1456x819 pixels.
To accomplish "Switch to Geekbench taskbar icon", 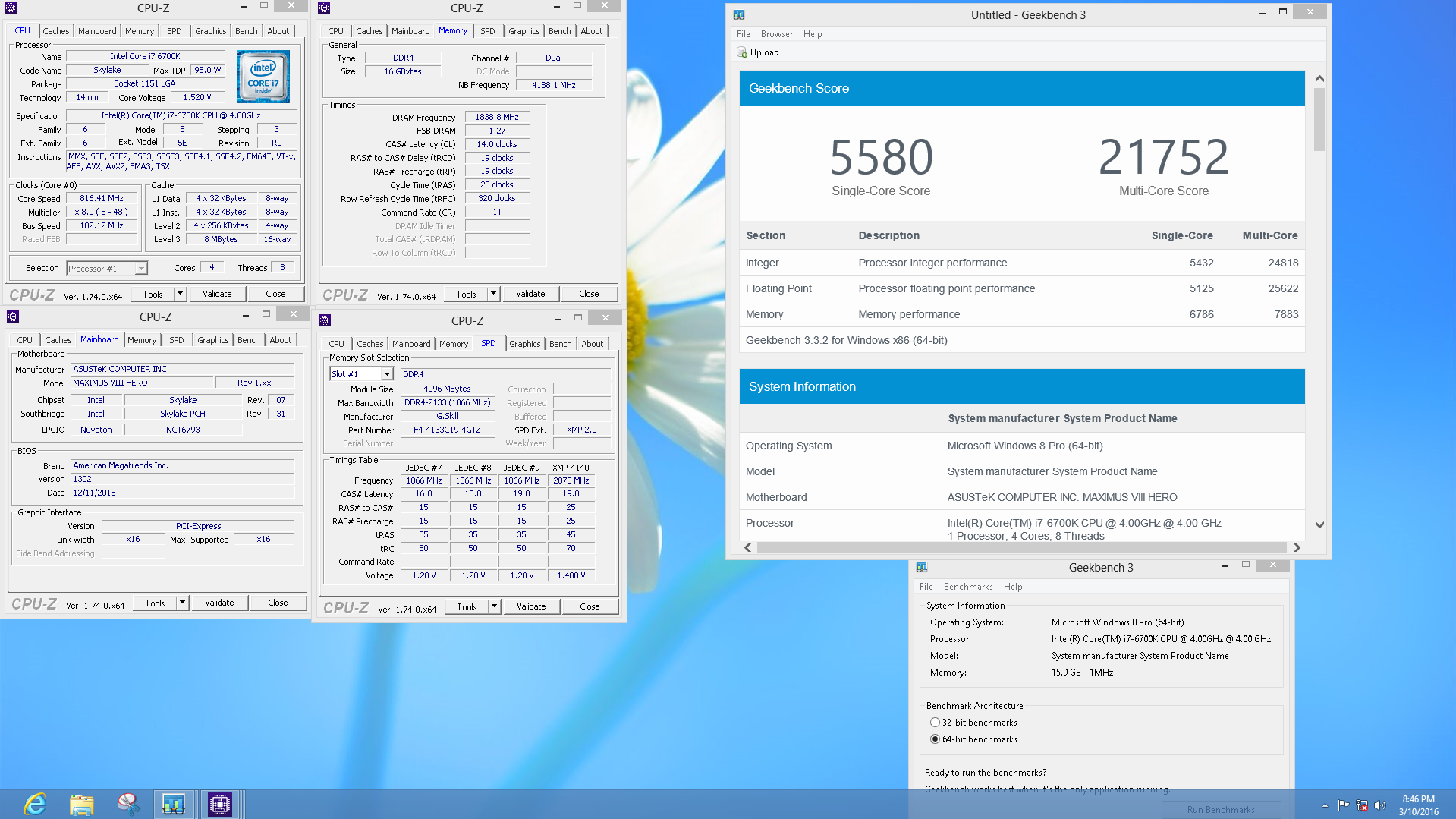I will pos(174,804).
